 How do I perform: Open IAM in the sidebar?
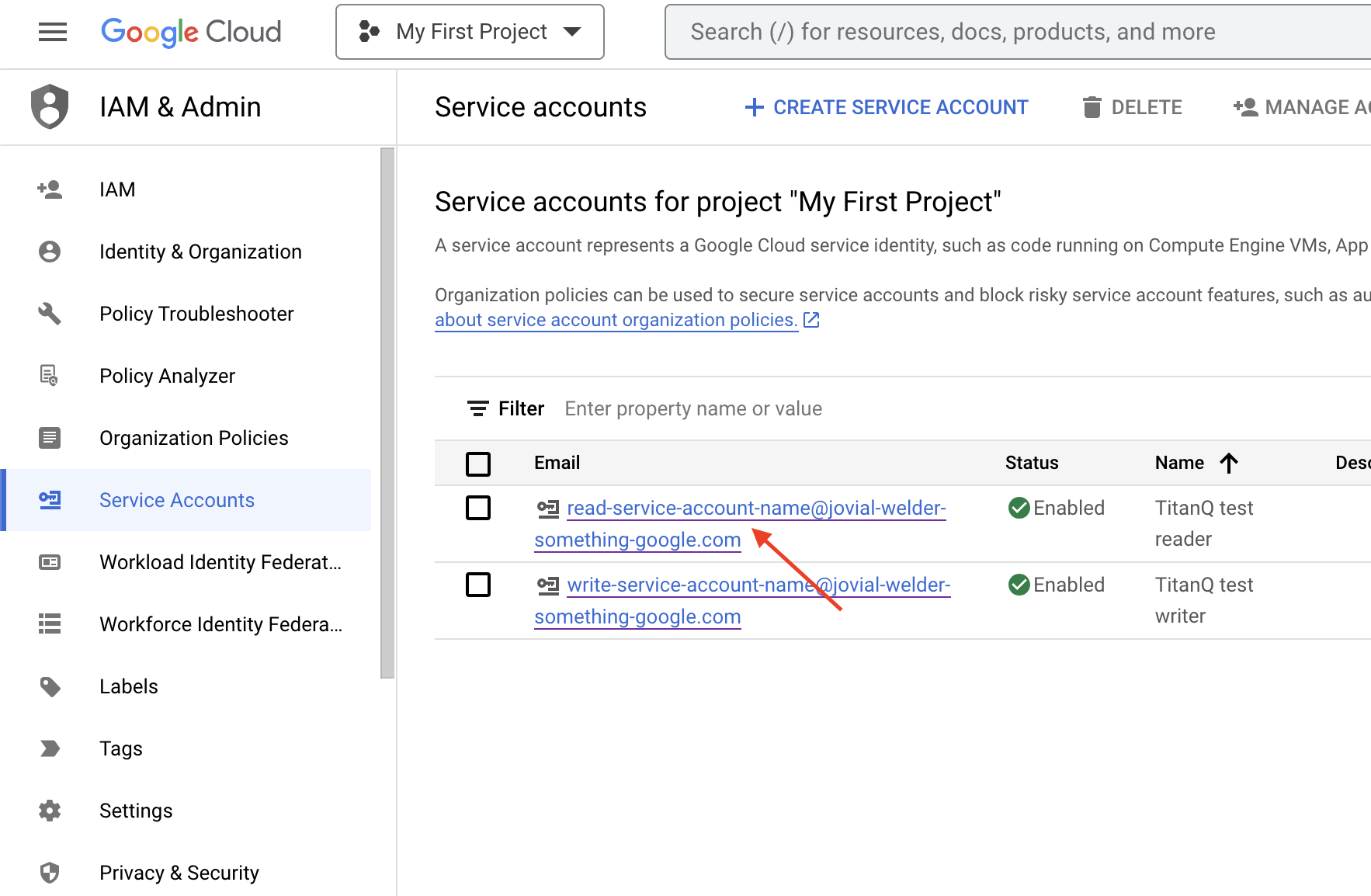(x=117, y=189)
